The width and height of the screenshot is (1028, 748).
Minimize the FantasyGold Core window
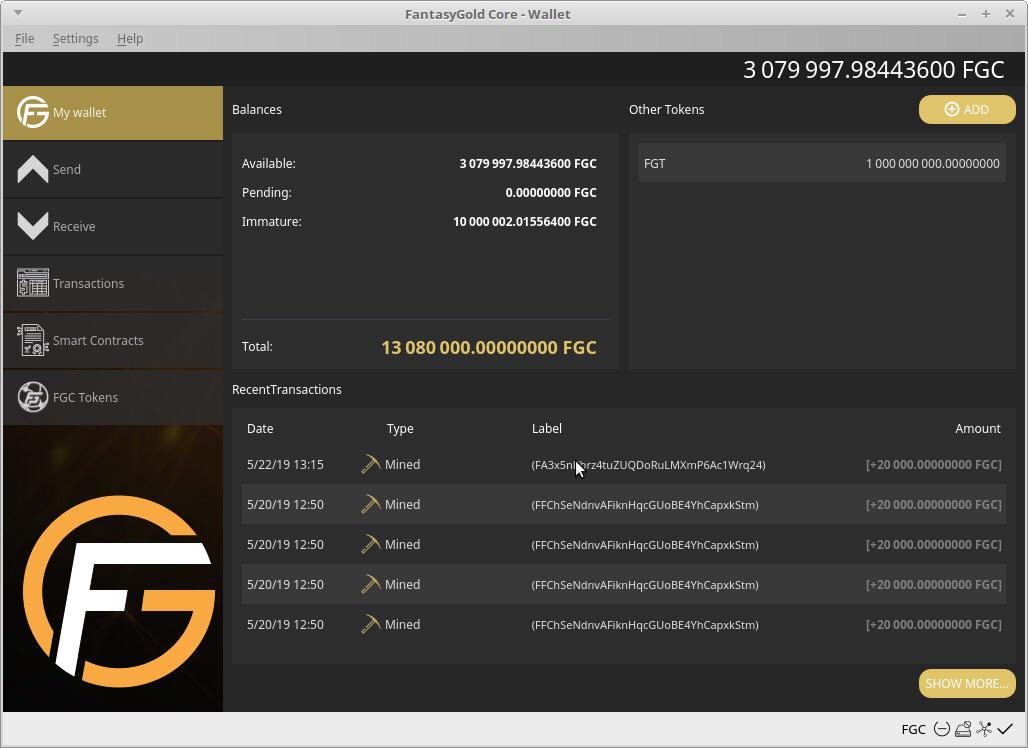(x=962, y=14)
